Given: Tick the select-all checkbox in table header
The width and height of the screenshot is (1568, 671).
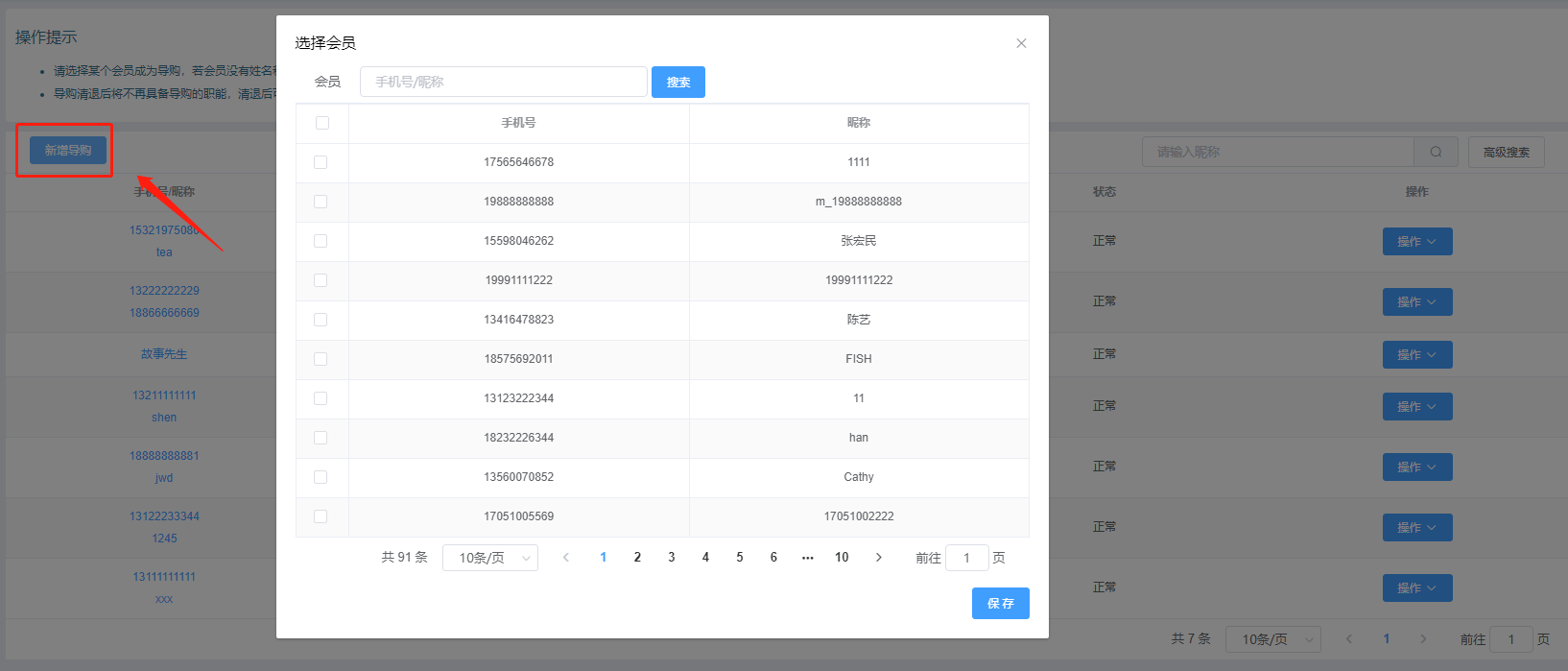Looking at the screenshot, I should click(322, 123).
